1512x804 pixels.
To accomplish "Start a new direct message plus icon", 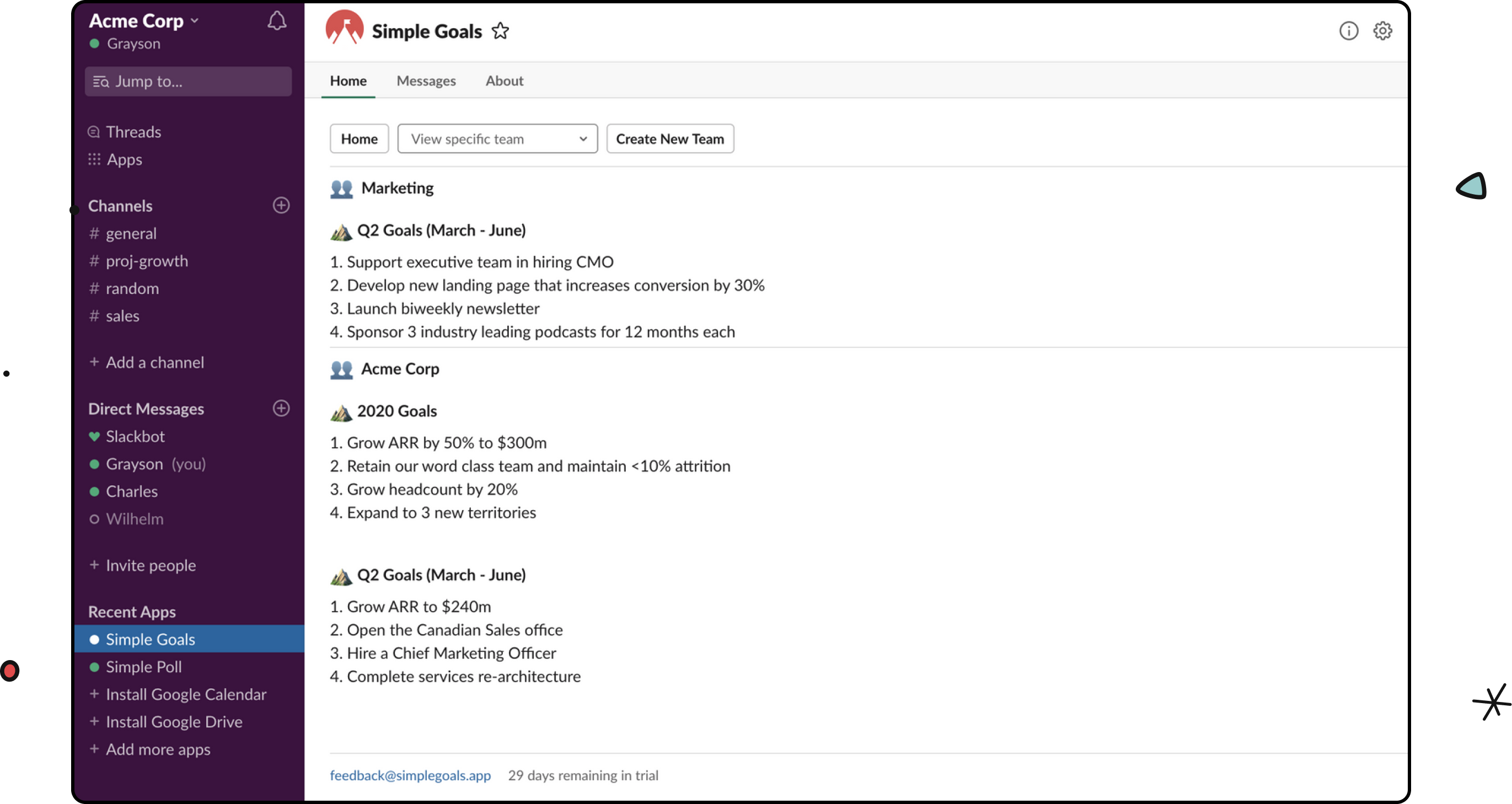I will pyautogui.click(x=281, y=409).
